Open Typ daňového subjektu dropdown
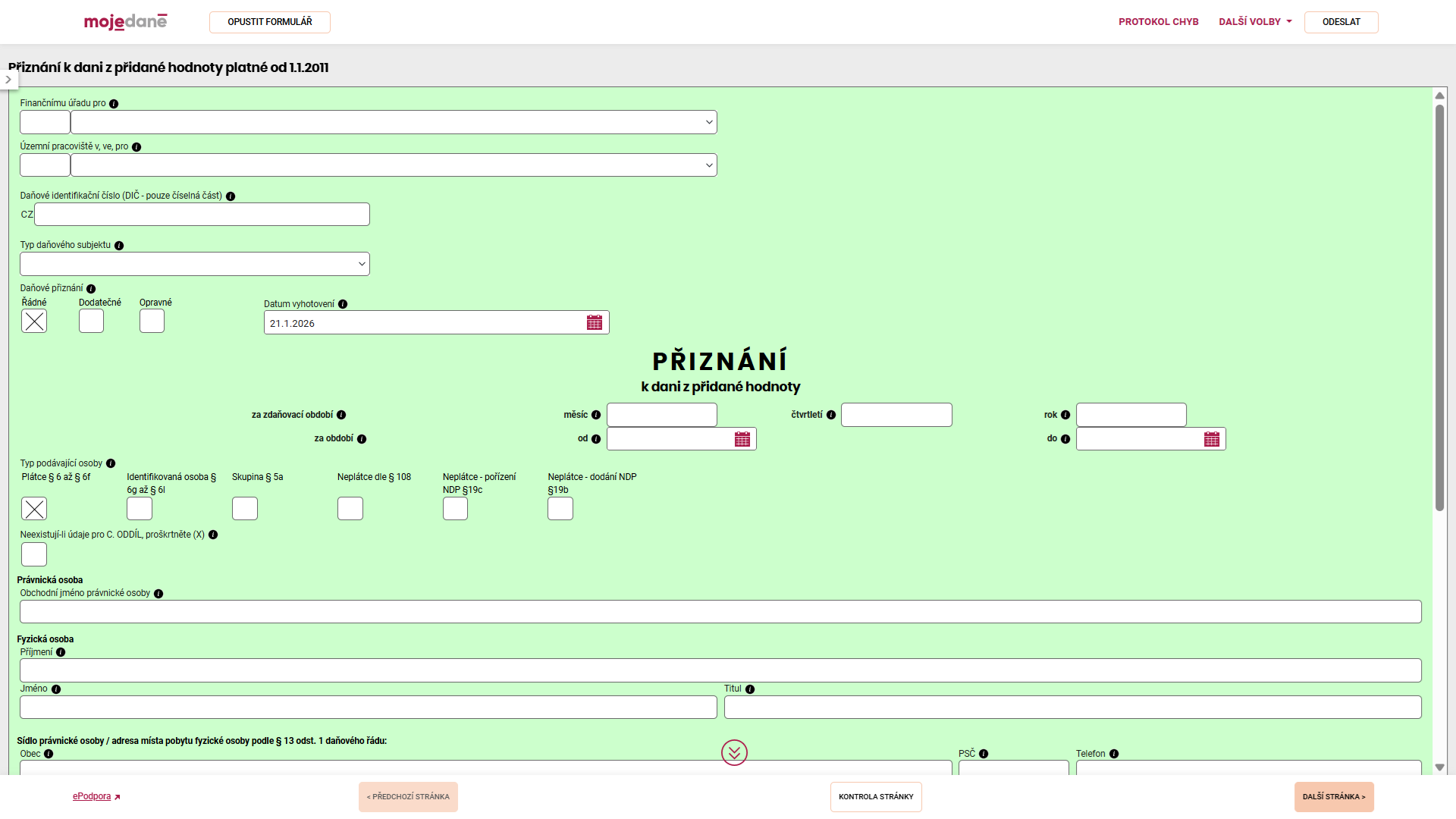This screenshot has width=1456, height=819. (x=195, y=264)
